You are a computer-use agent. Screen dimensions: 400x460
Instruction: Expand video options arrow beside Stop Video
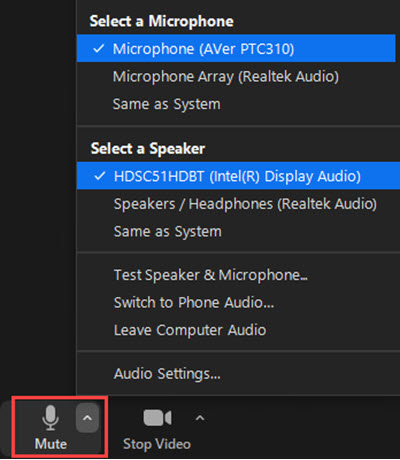[200, 418]
